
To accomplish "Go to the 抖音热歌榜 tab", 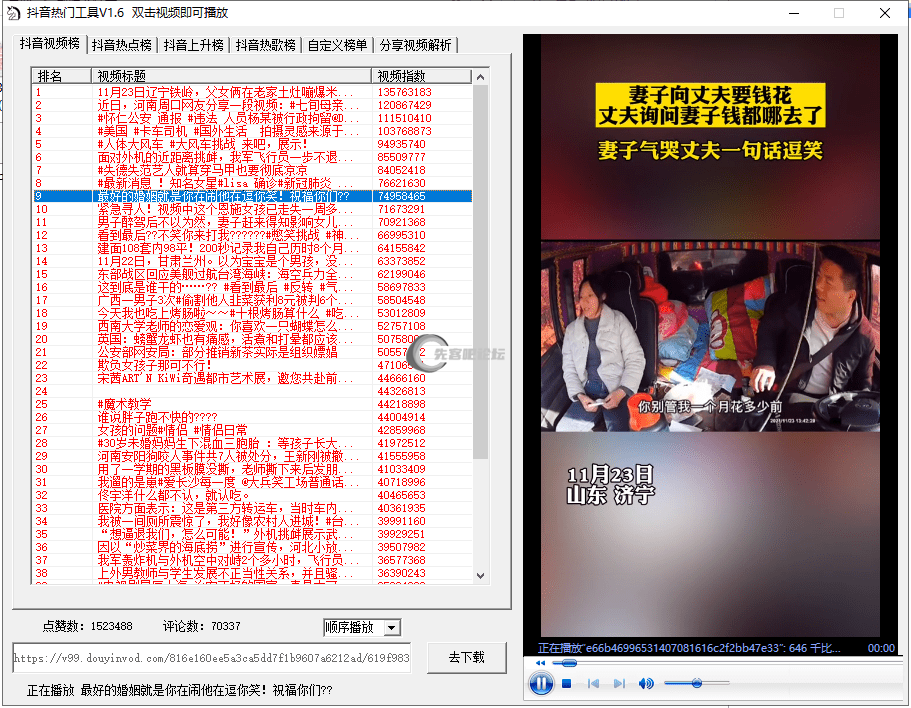I will click(266, 45).
